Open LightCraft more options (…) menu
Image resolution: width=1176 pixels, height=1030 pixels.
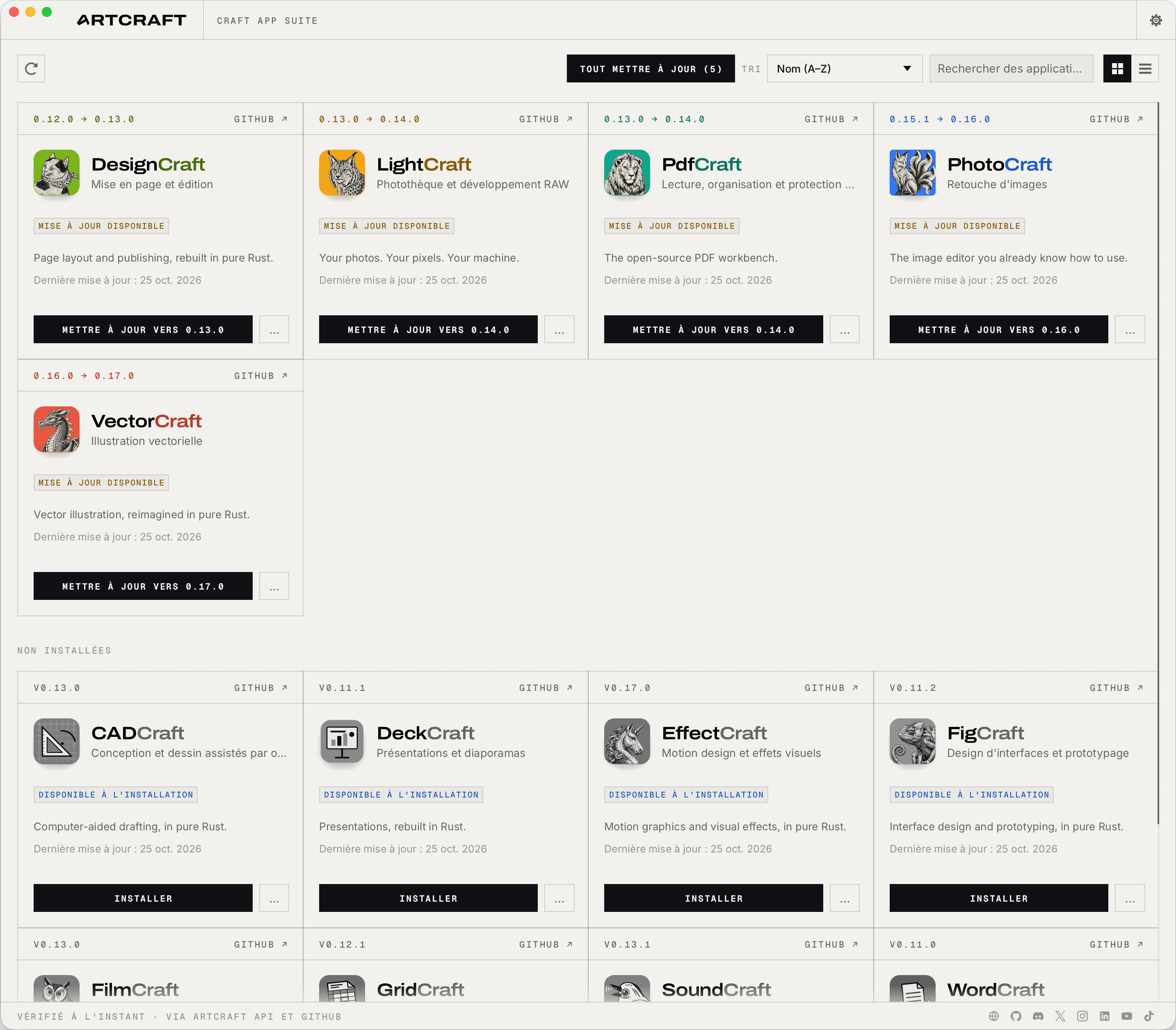tap(559, 329)
